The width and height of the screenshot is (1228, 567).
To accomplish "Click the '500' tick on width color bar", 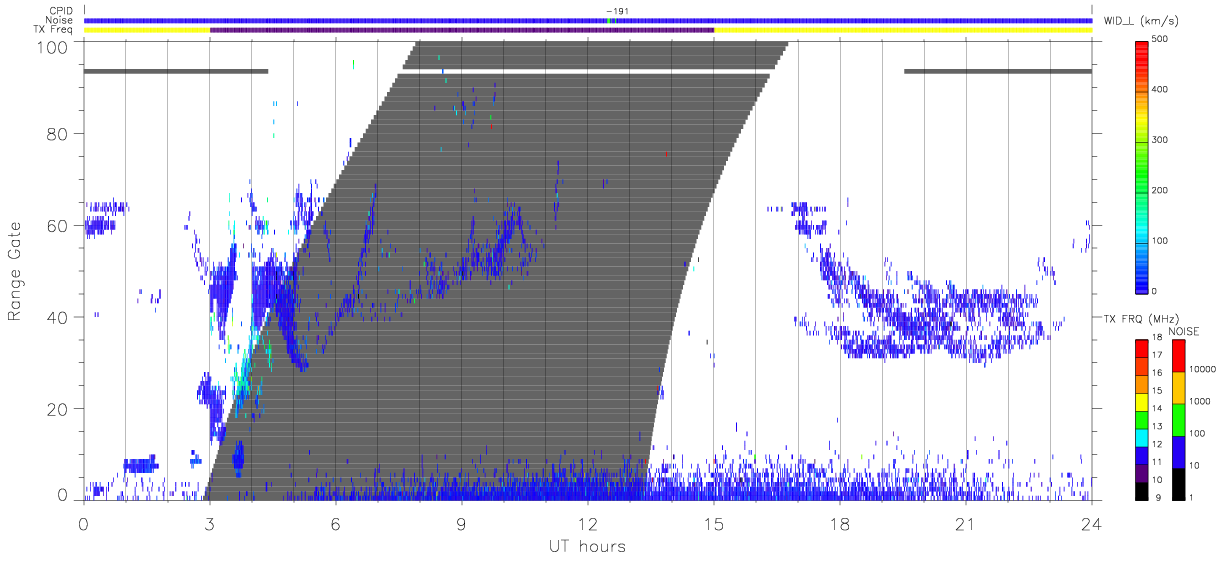I will pos(1160,39).
